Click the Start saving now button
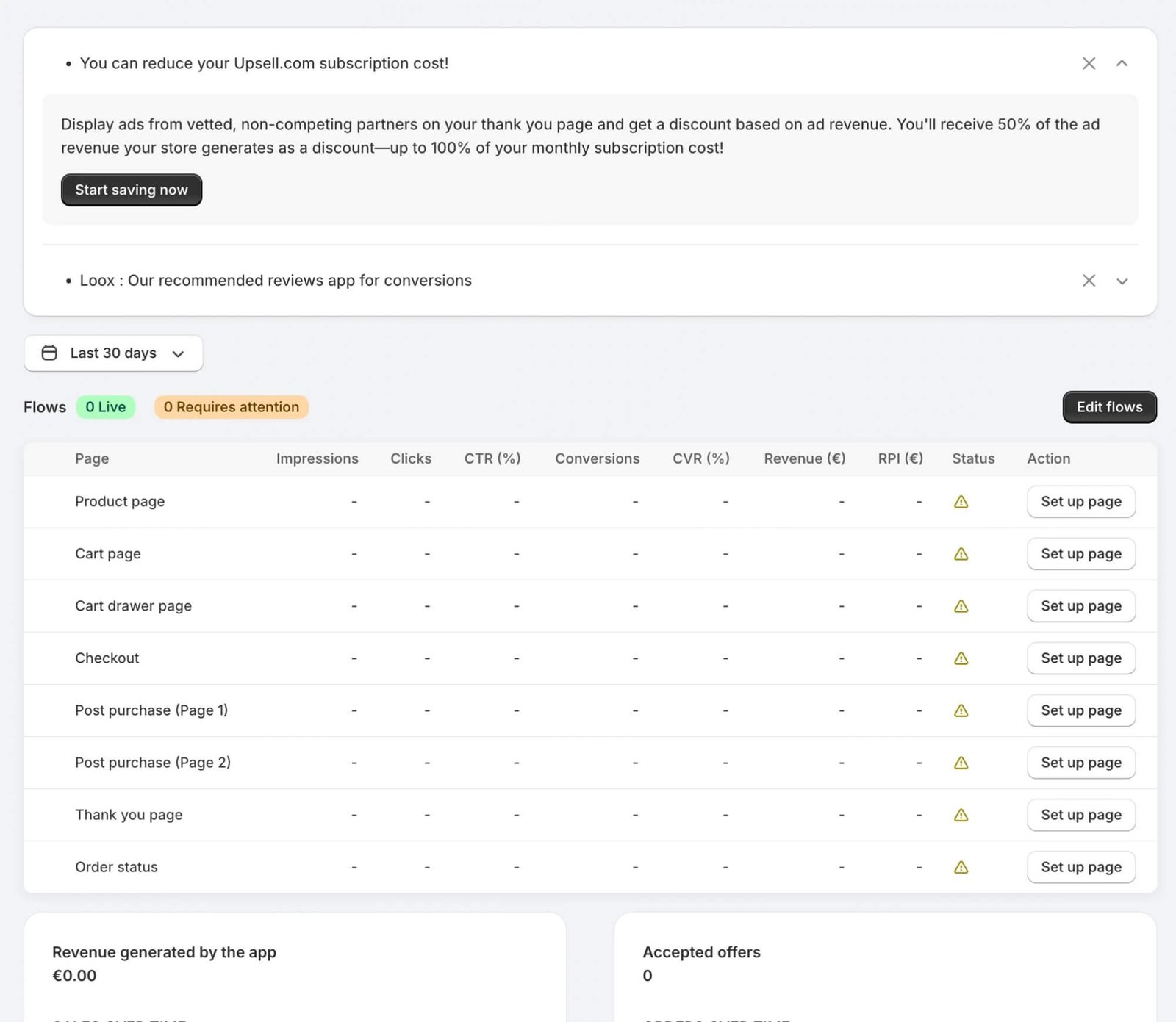 (x=132, y=190)
